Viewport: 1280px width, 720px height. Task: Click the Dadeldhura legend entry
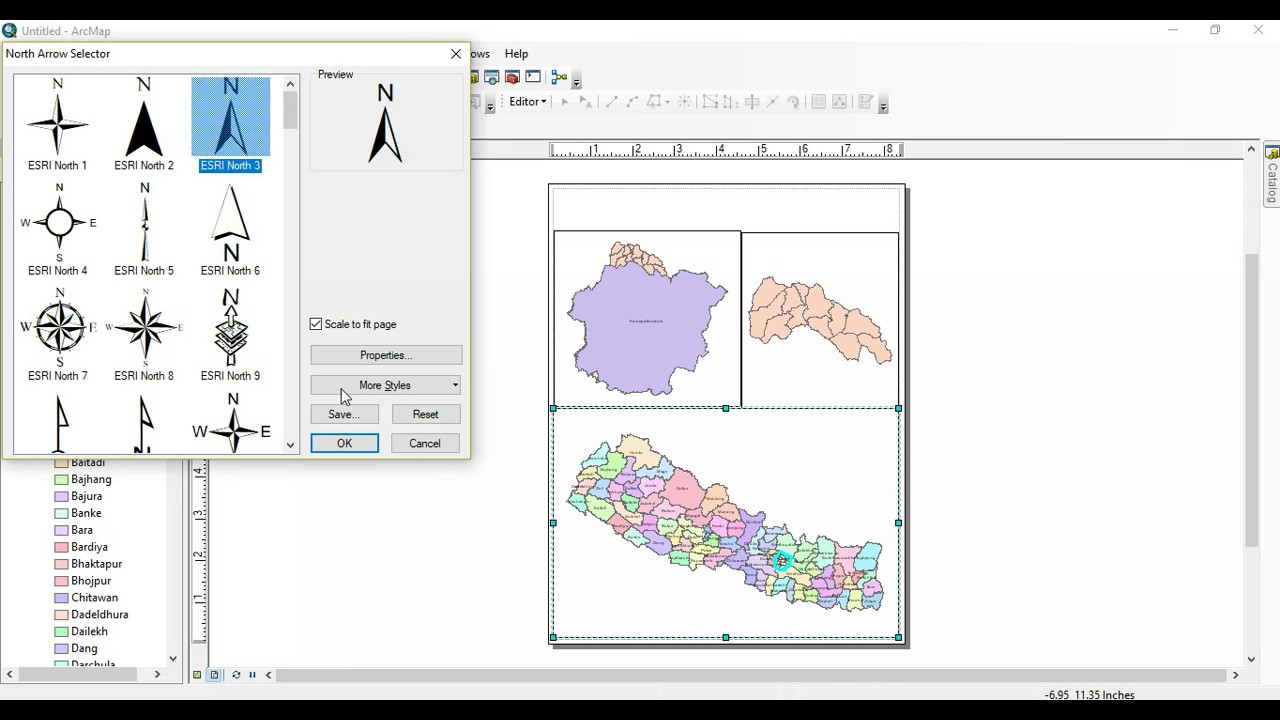100,615
